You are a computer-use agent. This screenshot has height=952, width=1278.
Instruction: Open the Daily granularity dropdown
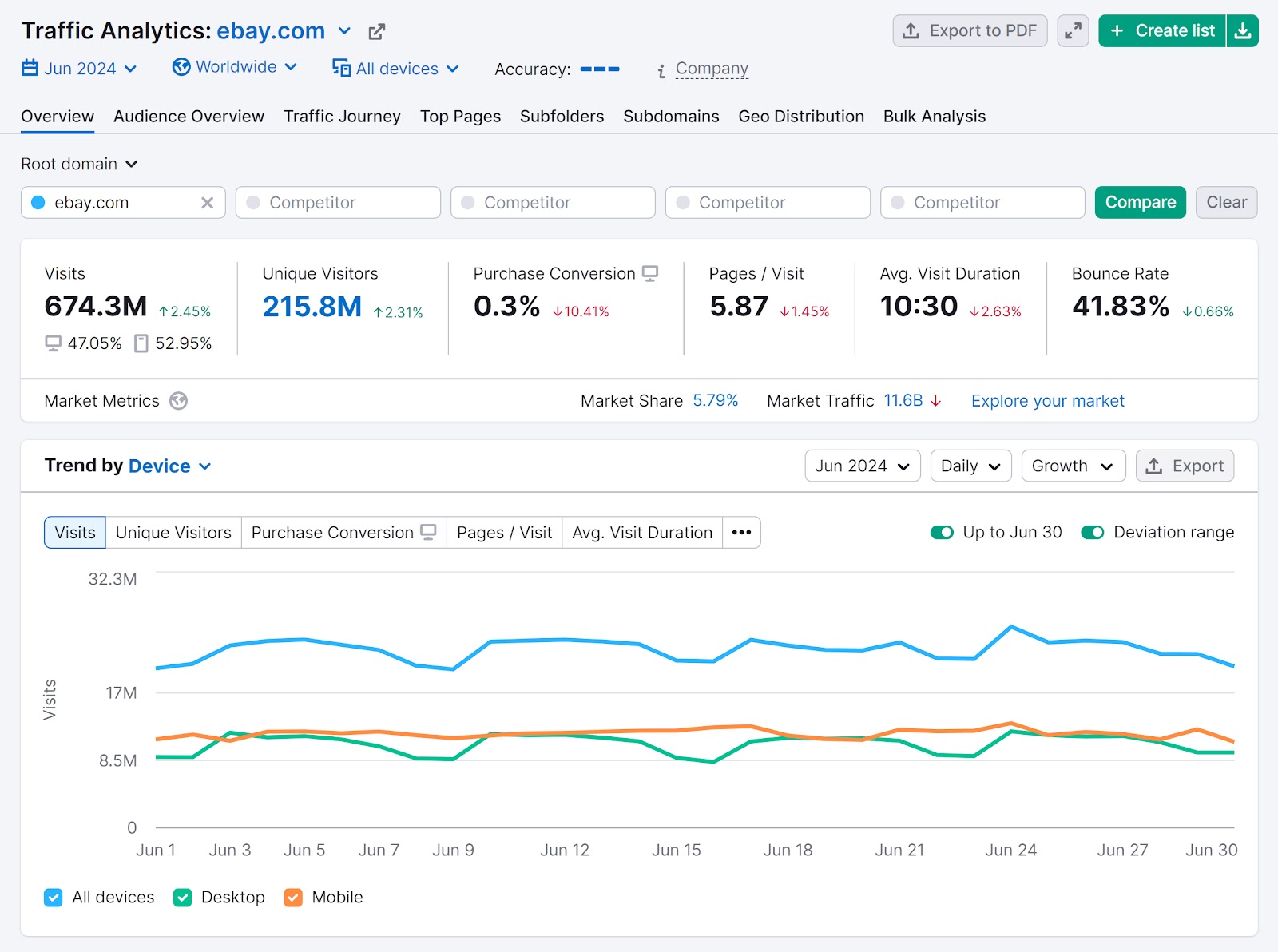(970, 466)
